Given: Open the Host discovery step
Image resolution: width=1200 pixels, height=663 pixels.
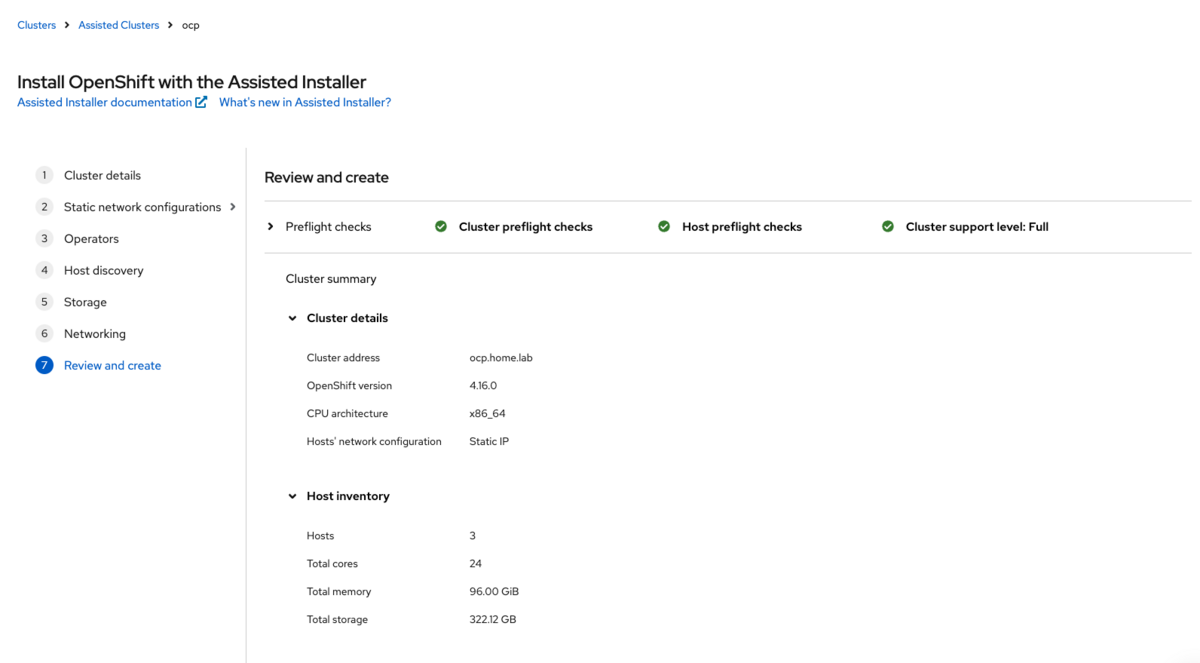Looking at the screenshot, I should [104, 270].
